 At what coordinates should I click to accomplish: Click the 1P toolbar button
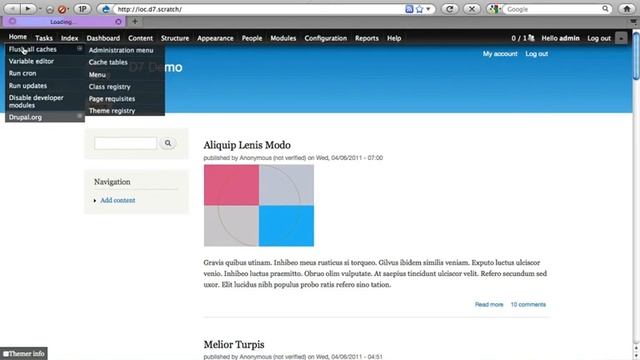point(82,9)
